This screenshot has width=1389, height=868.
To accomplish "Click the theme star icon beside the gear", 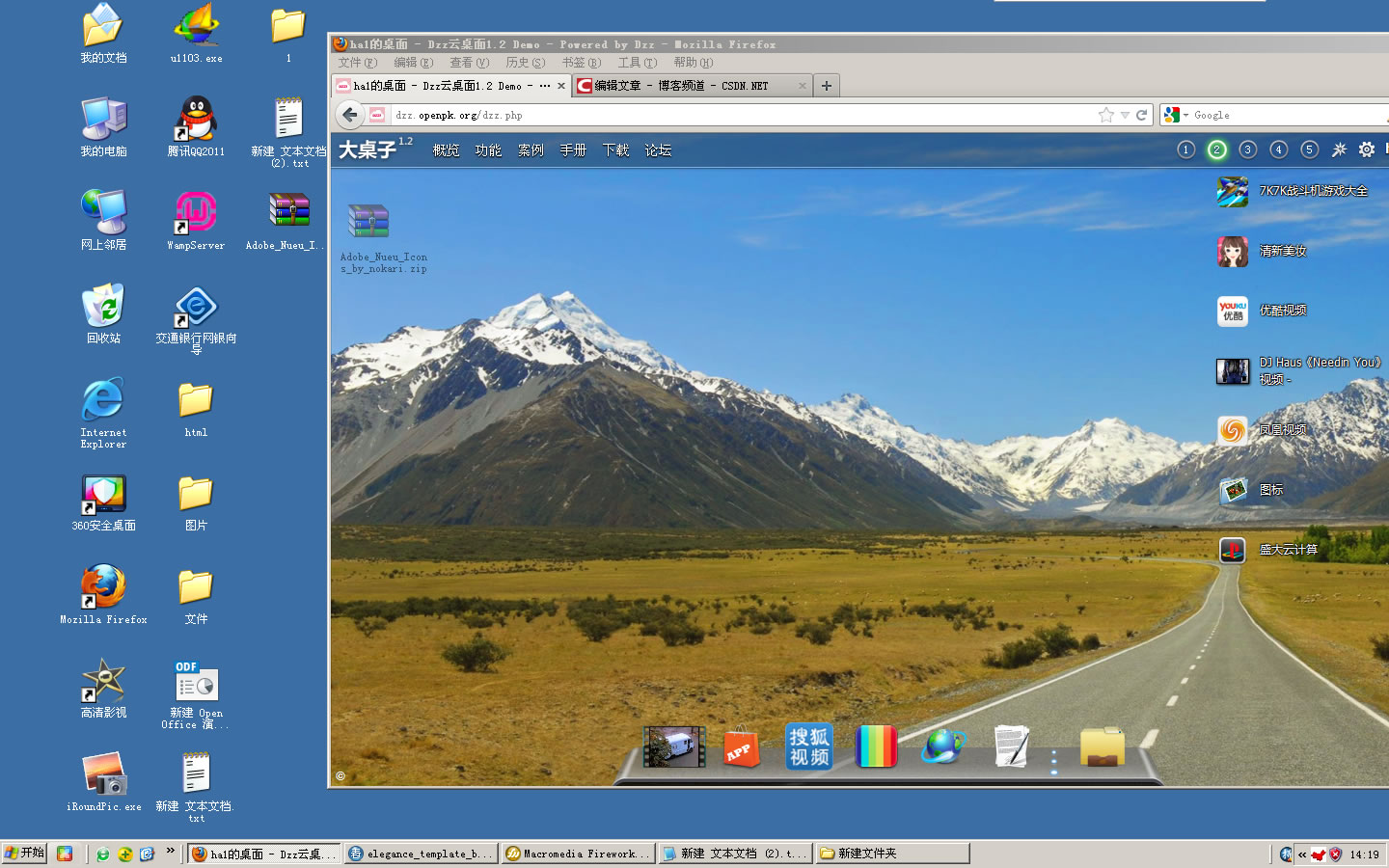I will 1339,149.
